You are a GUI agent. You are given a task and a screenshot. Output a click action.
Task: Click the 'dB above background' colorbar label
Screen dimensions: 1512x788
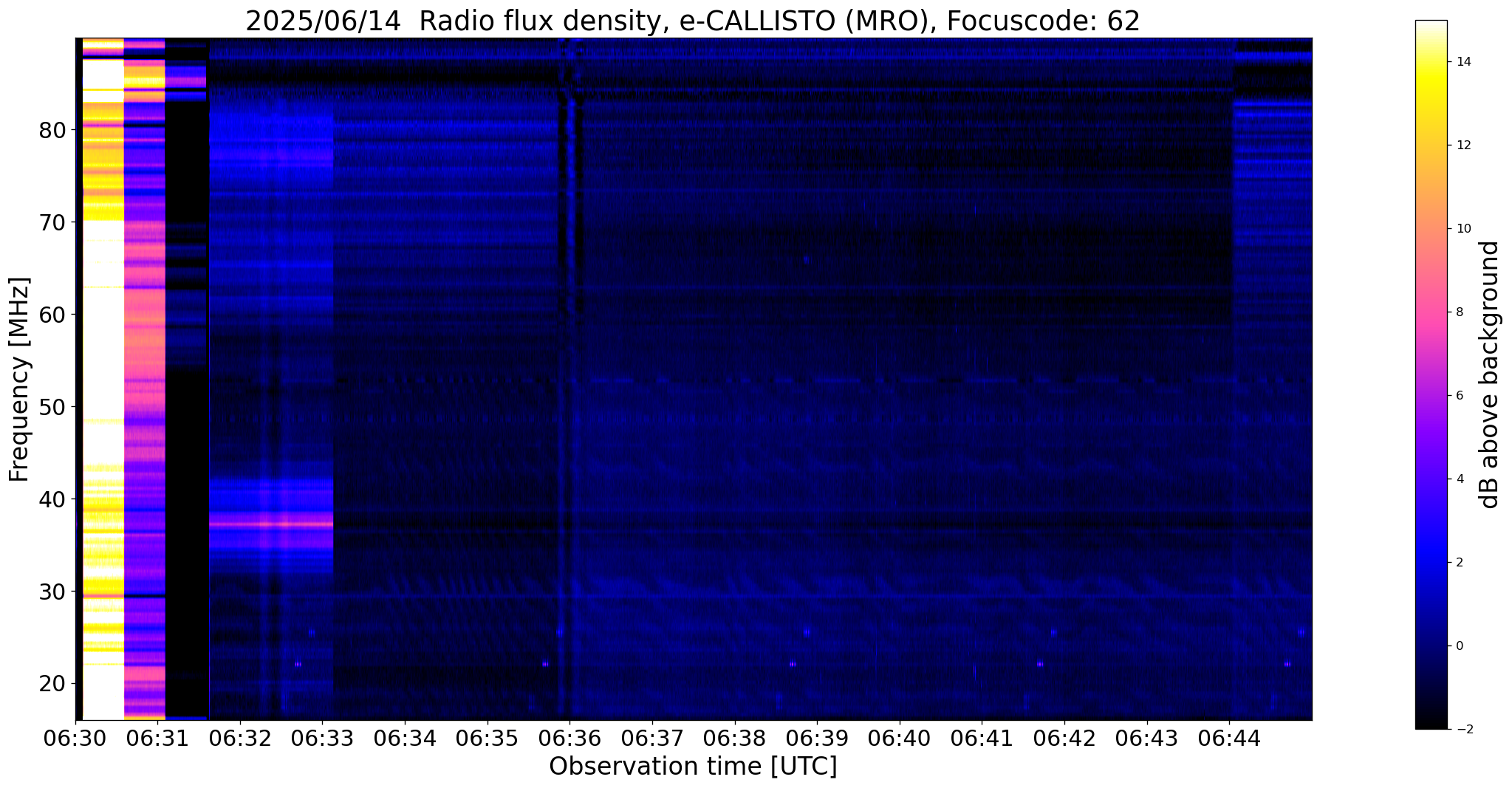coord(1490,374)
